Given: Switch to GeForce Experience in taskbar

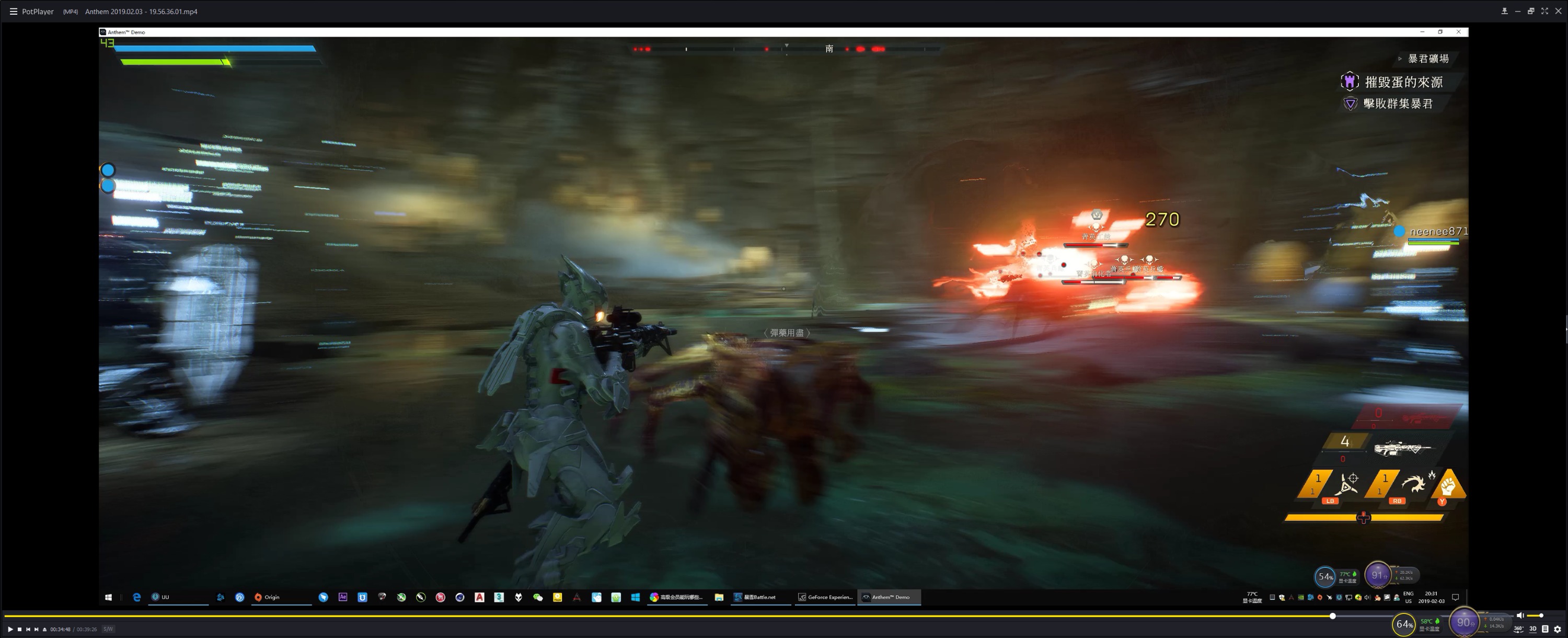Looking at the screenshot, I should click(825, 597).
